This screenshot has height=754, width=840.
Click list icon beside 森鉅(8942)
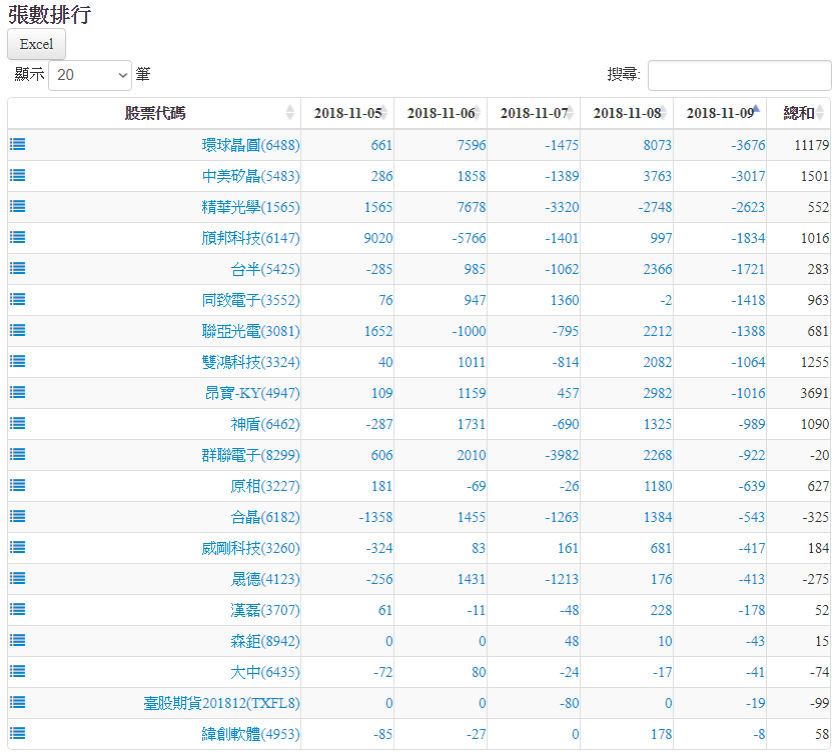[18, 640]
